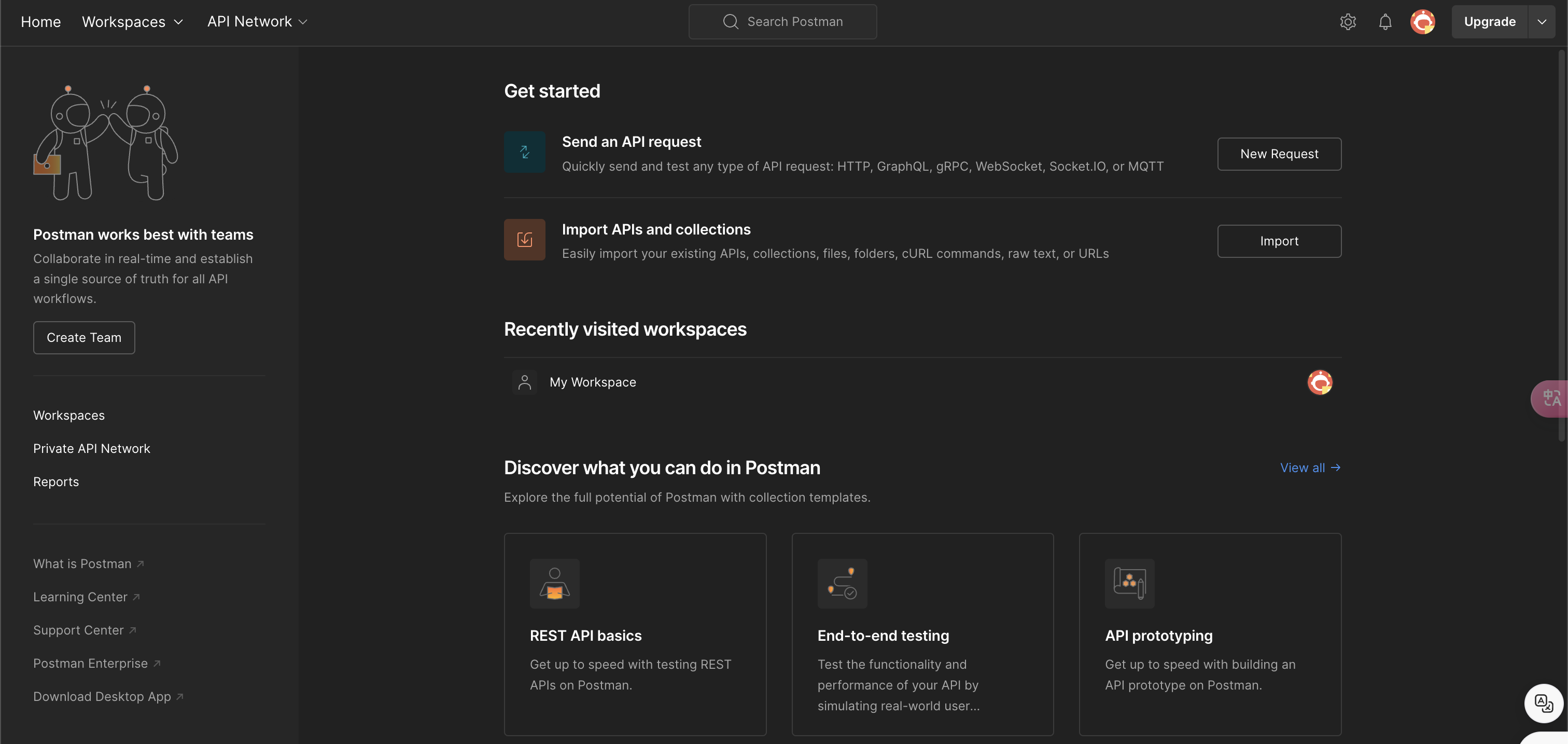Click the Send an API request icon

pos(524,152)
